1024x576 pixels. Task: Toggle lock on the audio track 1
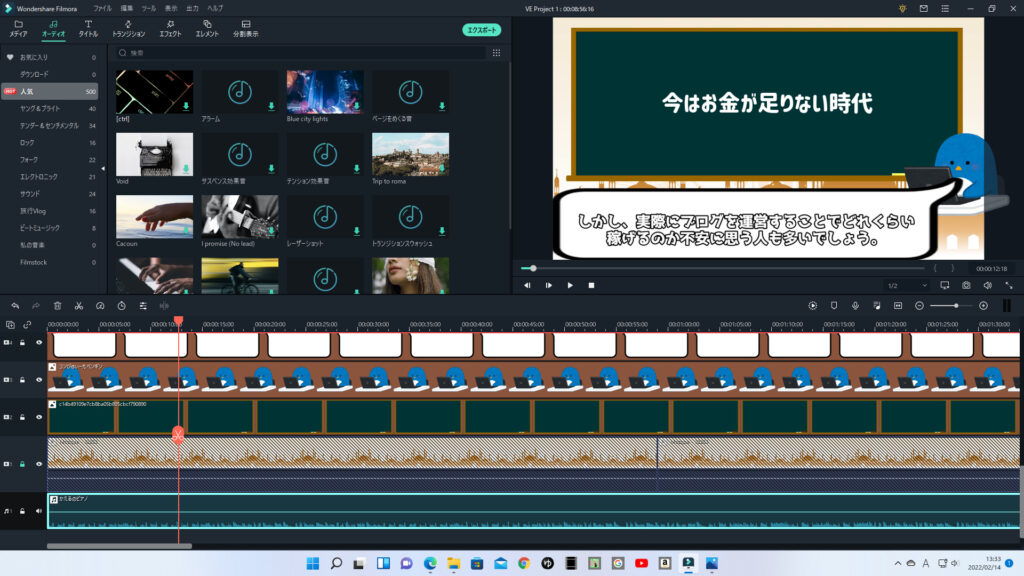click(23, 511)
